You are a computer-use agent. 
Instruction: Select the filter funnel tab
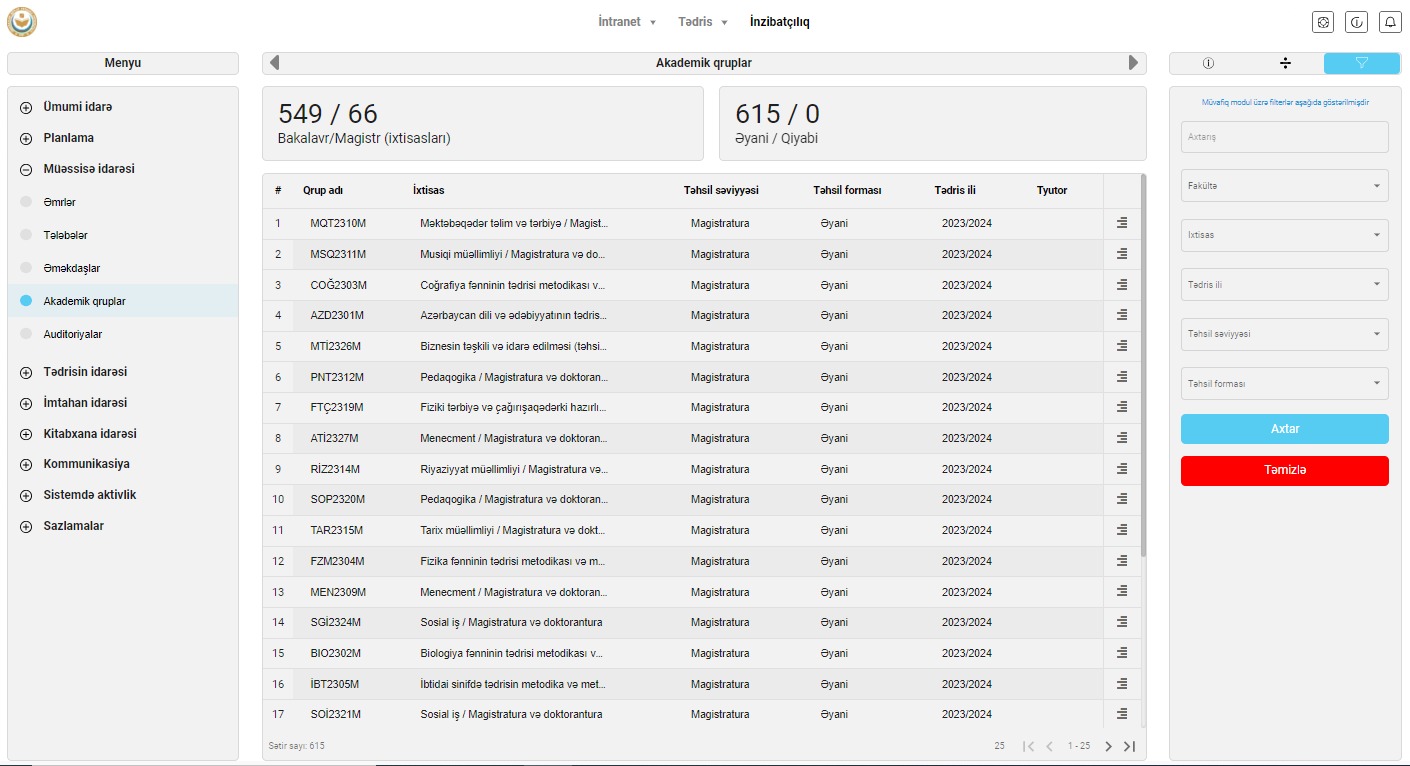tap(1362, 63)
